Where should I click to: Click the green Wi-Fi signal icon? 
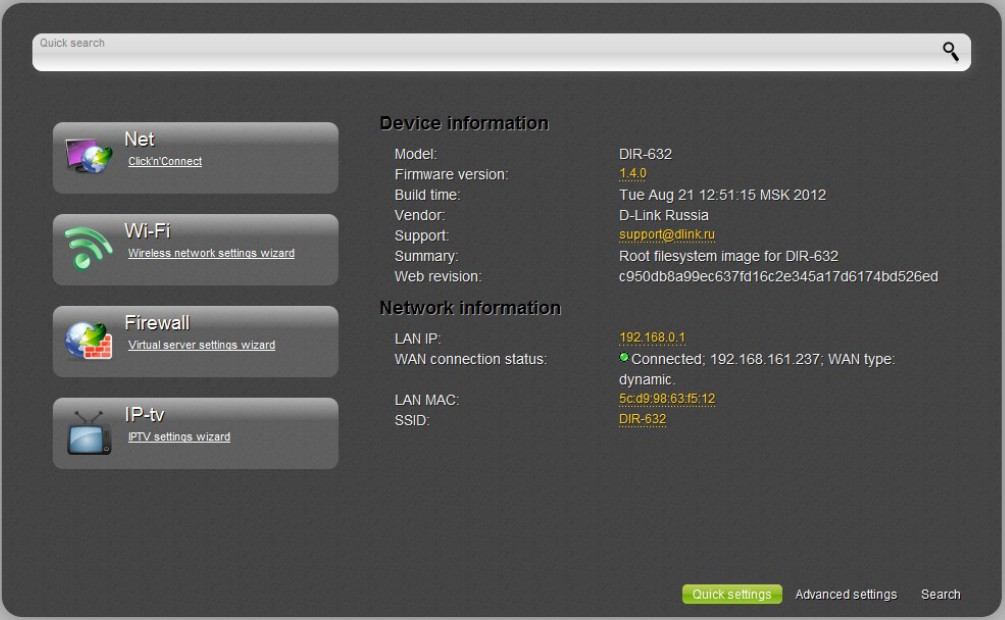point(88,248)
